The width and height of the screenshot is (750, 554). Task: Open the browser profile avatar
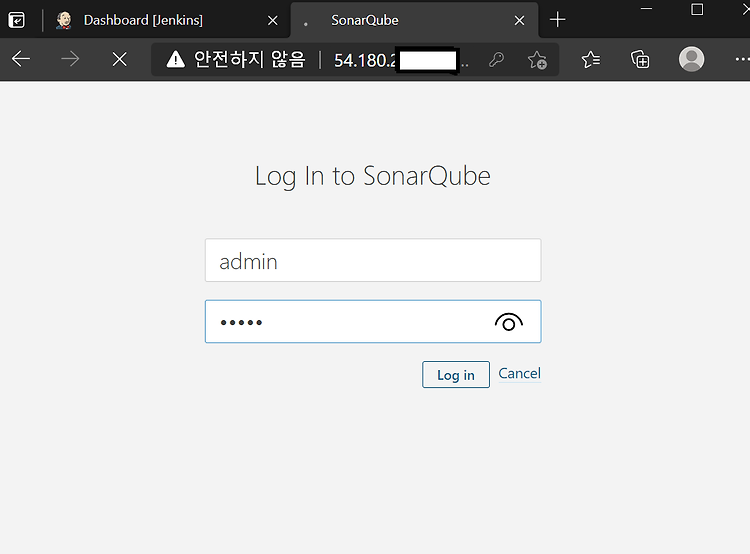692,59
